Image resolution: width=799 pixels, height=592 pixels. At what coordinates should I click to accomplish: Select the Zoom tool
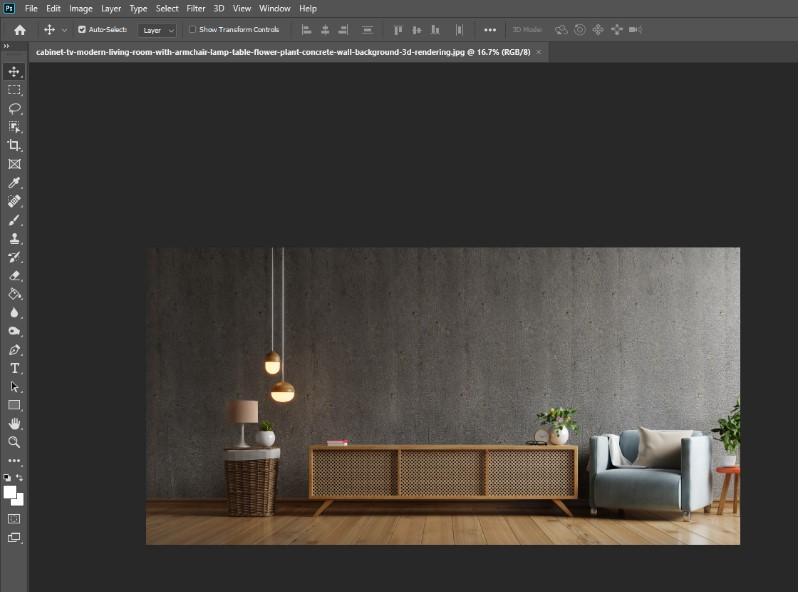coord(14,442)
